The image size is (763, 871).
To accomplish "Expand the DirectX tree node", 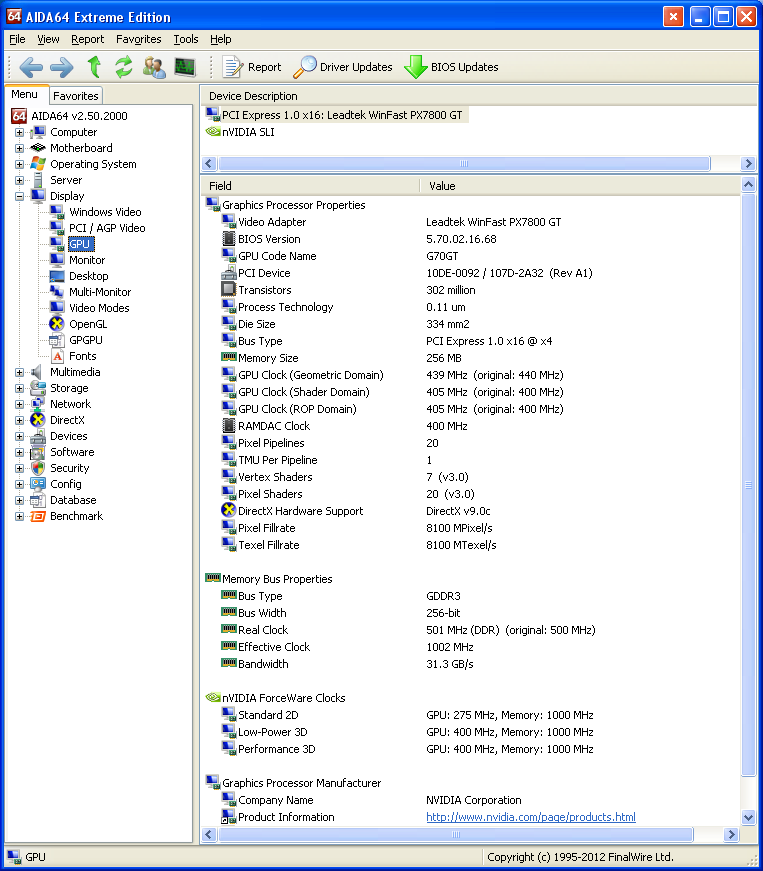I will tap(19, 421).
